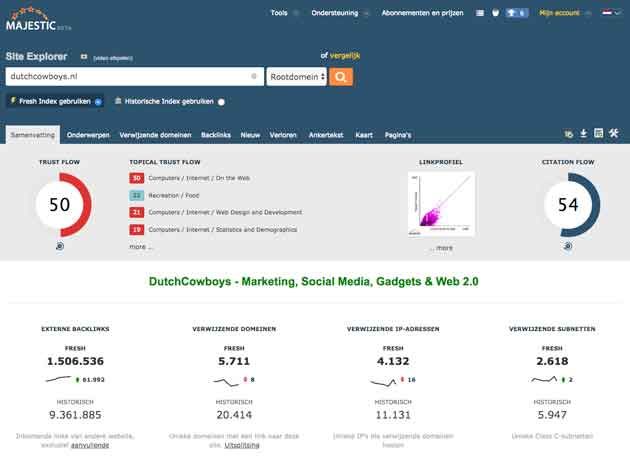The width and height of the screenshot is (630, 466).
Task: Click the Majestic logo
Action: coord(38,19)
